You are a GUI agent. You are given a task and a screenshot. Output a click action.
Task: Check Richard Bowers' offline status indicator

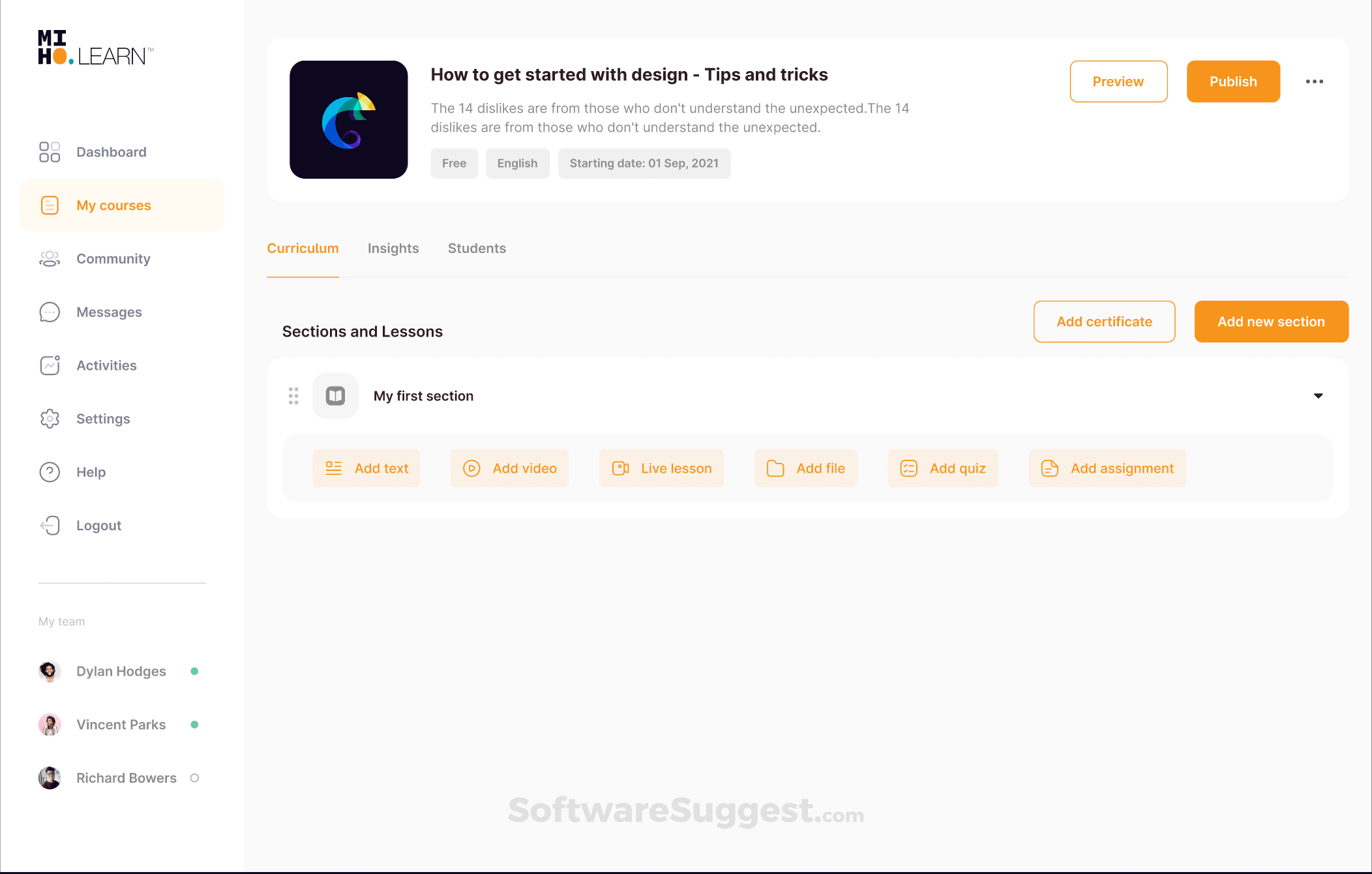(194, 777)
